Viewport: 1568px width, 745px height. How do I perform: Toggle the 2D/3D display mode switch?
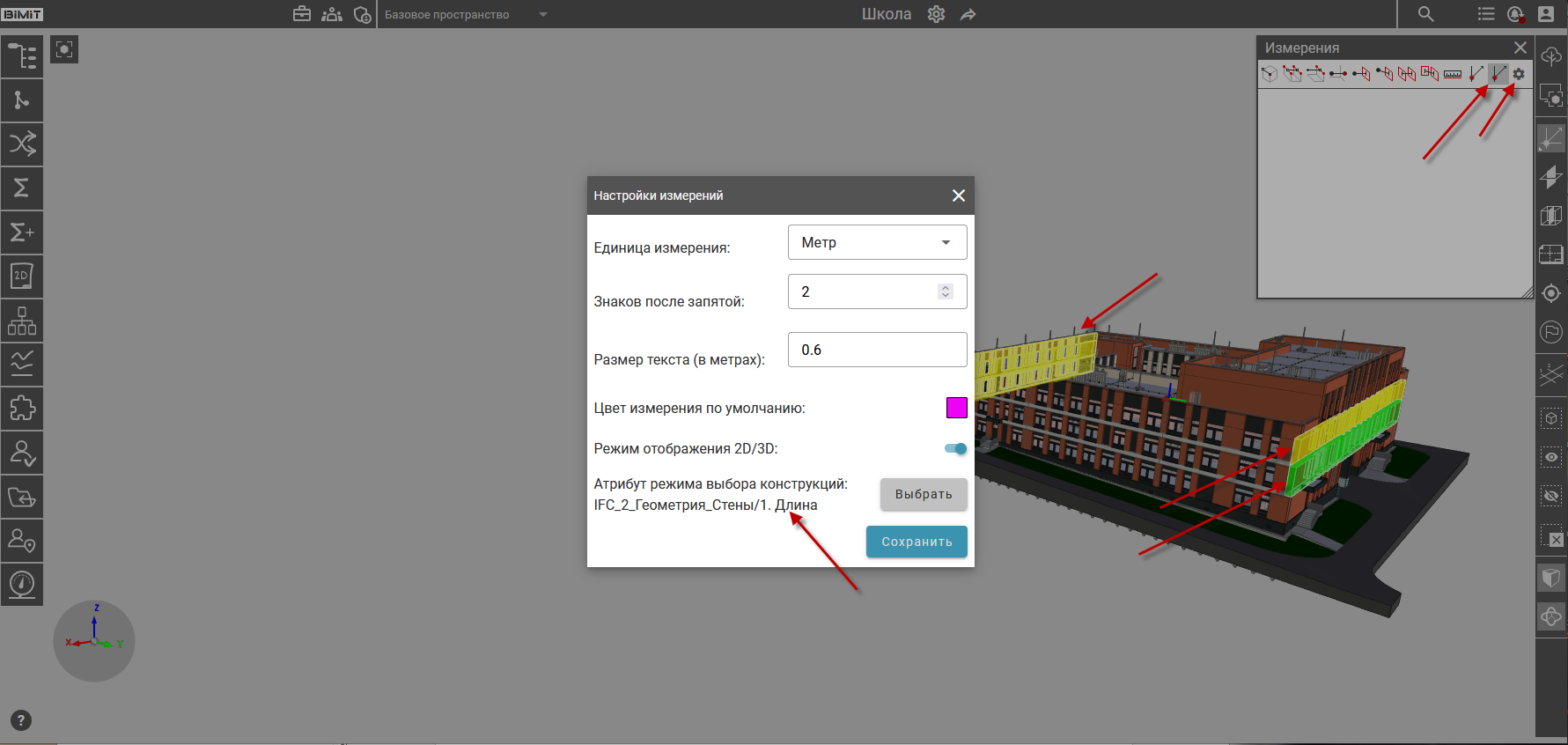tap(955, 448)
